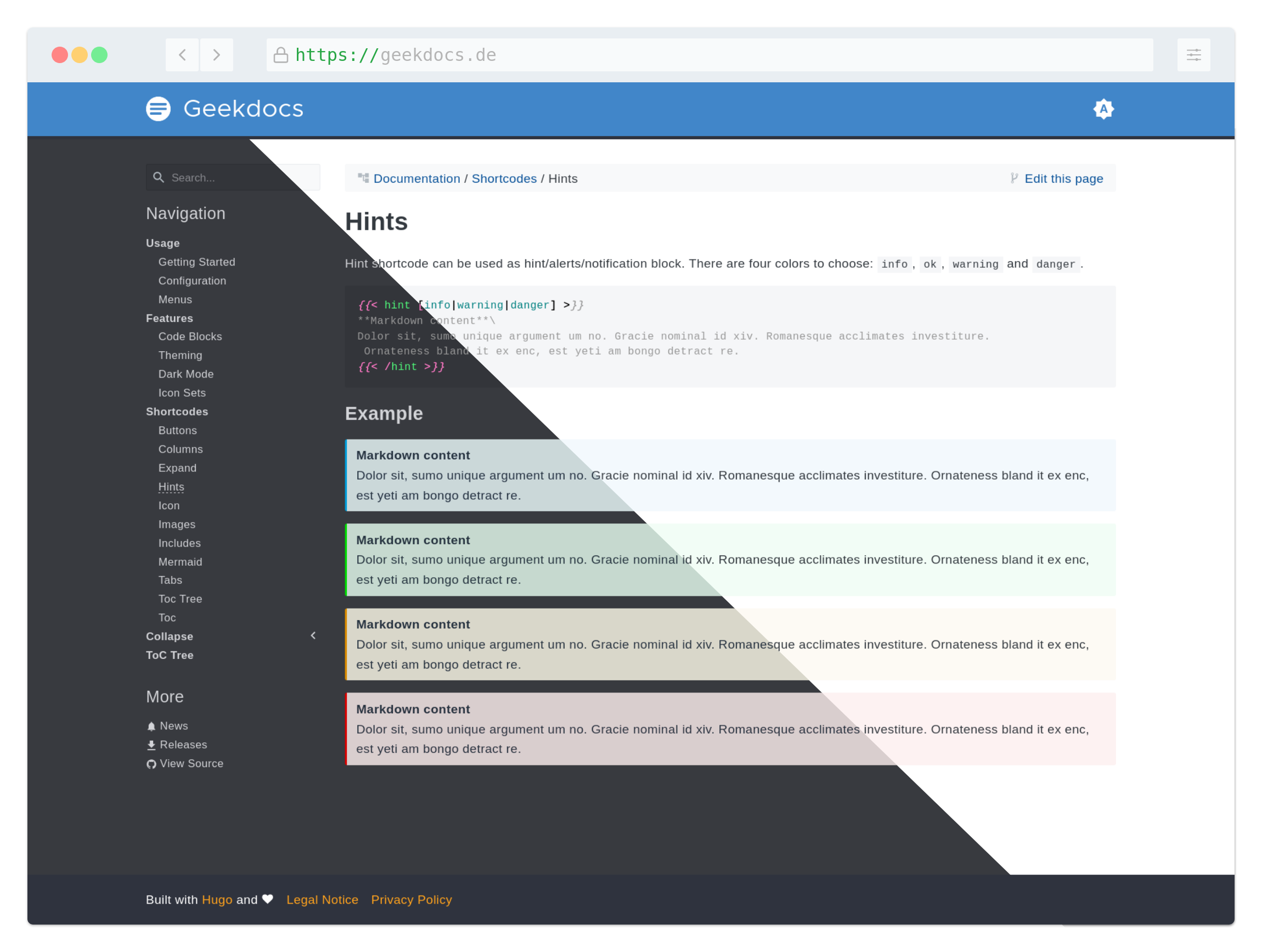Expand the Collapse section in navigation

[313, 636]
